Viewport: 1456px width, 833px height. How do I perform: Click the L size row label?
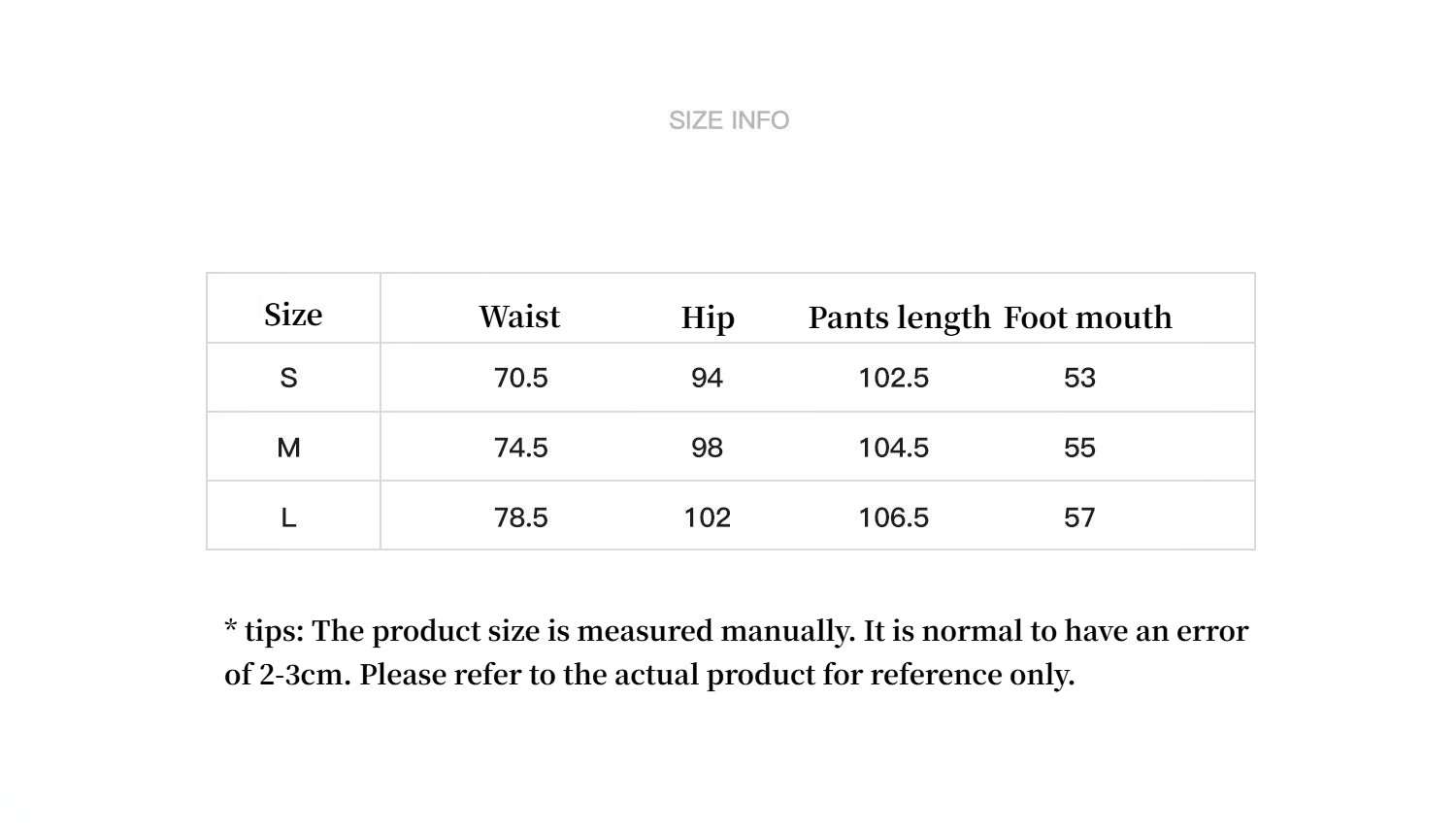pyautogui.click(x=288, y=517)
